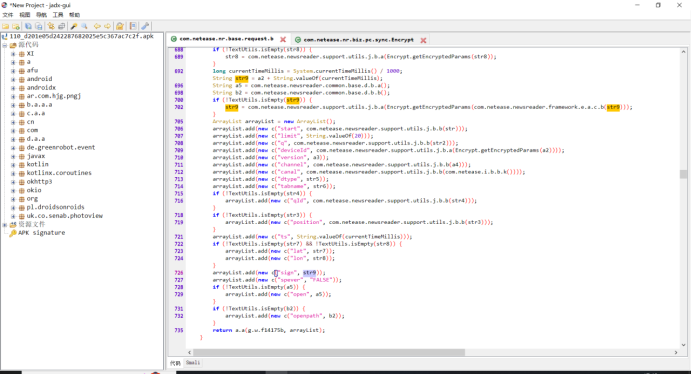Select the b.a.a.a package
Image resolution: width=692 pixels, height=374 pixels.
[x=39, y=105]
